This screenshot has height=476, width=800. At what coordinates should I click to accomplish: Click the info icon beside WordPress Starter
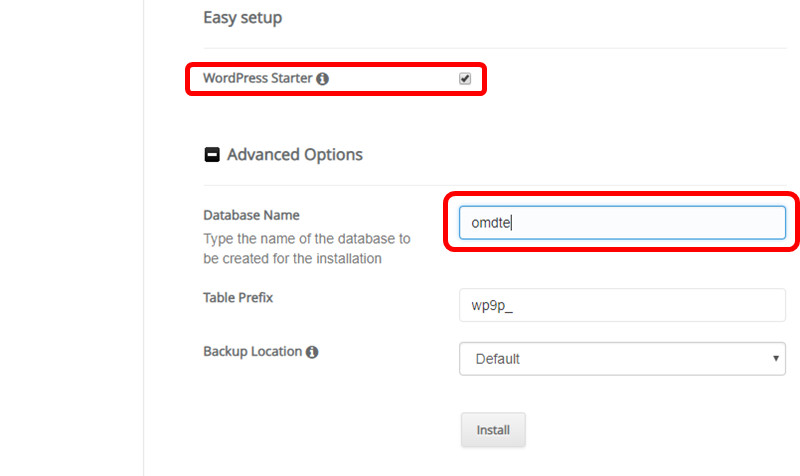coord(323,79)
